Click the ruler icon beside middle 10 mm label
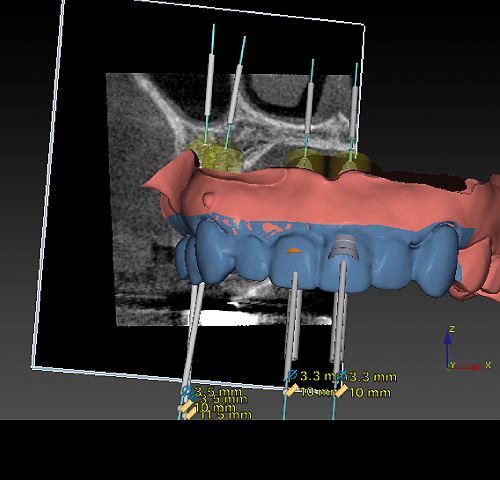Viewport: 500px width, 480px height. [x=292, y=390]
